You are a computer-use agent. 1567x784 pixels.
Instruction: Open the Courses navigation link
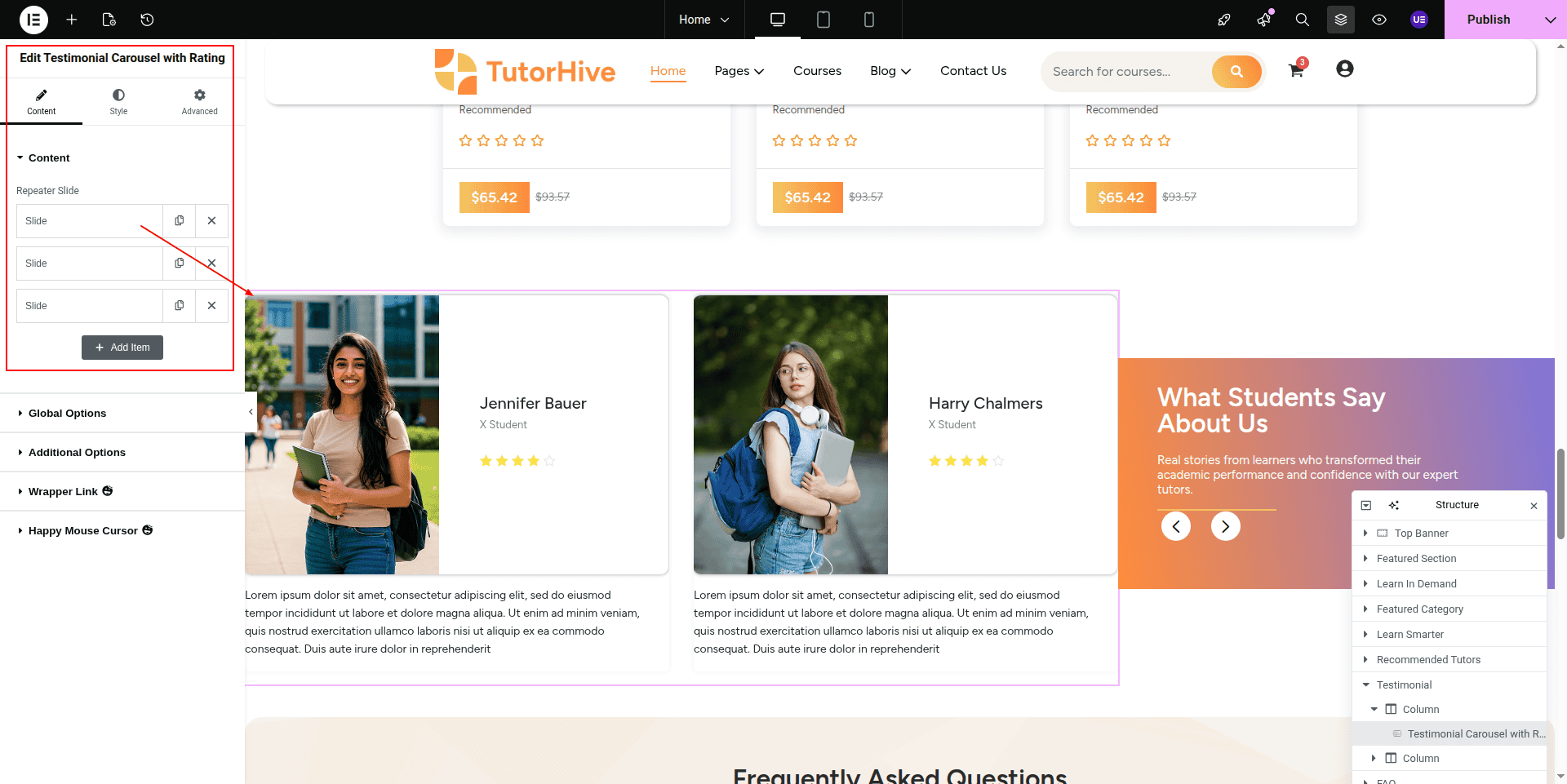[x=817, y=71]
